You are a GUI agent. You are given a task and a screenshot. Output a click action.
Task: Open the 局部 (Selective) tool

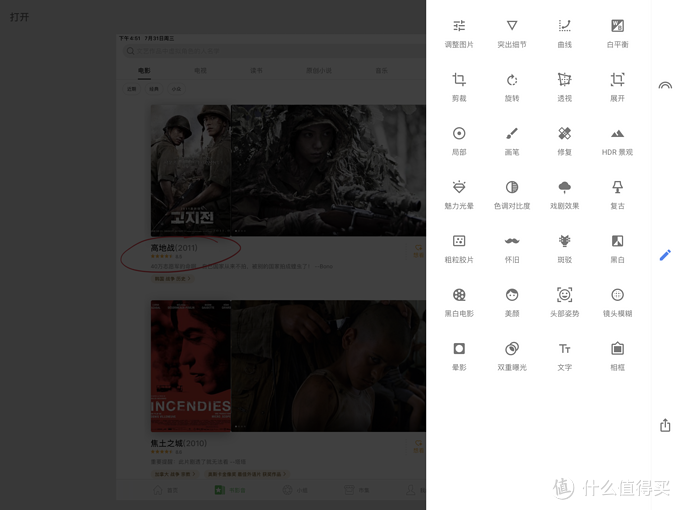[459, 141]
